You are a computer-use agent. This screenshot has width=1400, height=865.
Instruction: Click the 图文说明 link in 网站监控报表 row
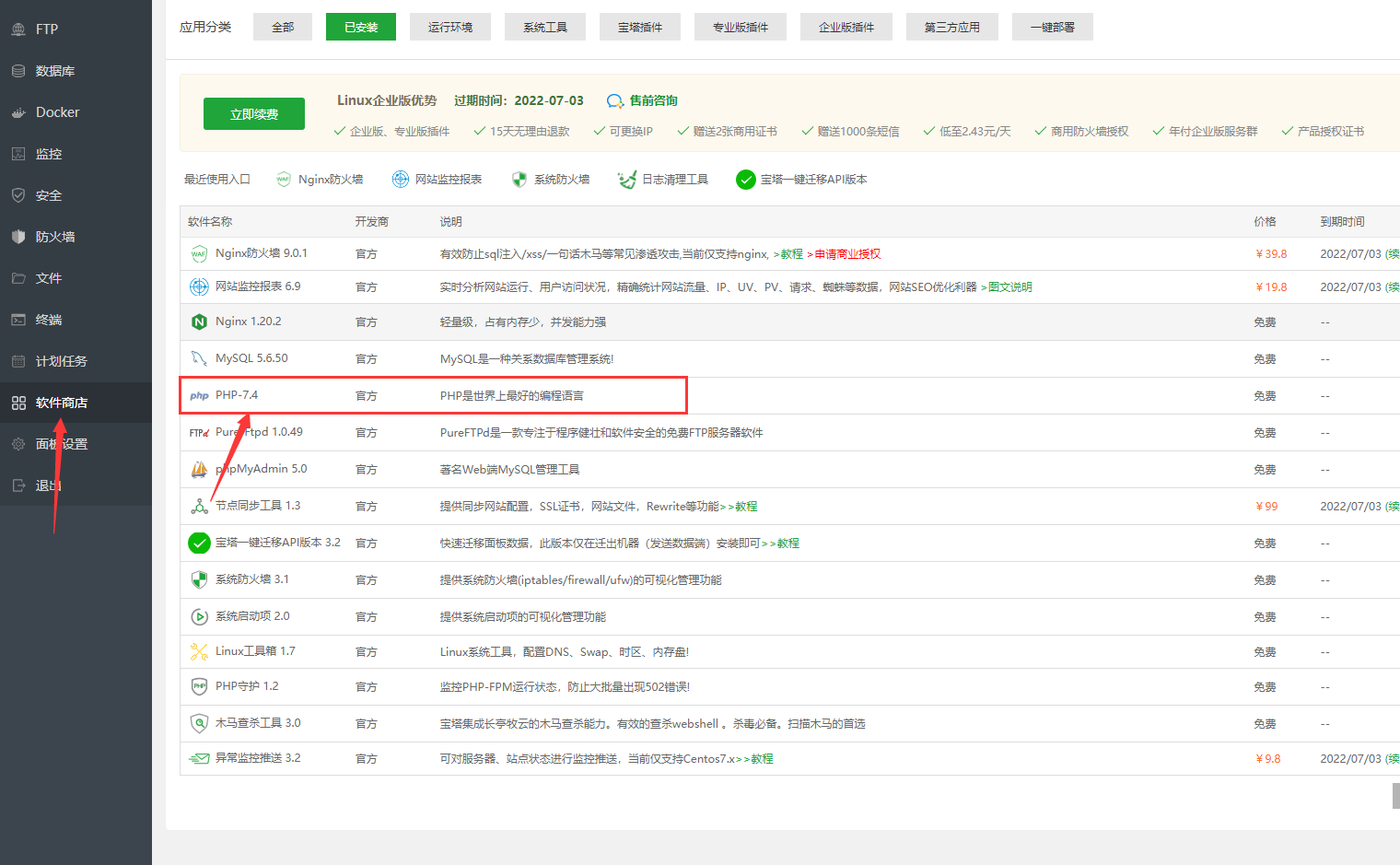click(1009, 287)
